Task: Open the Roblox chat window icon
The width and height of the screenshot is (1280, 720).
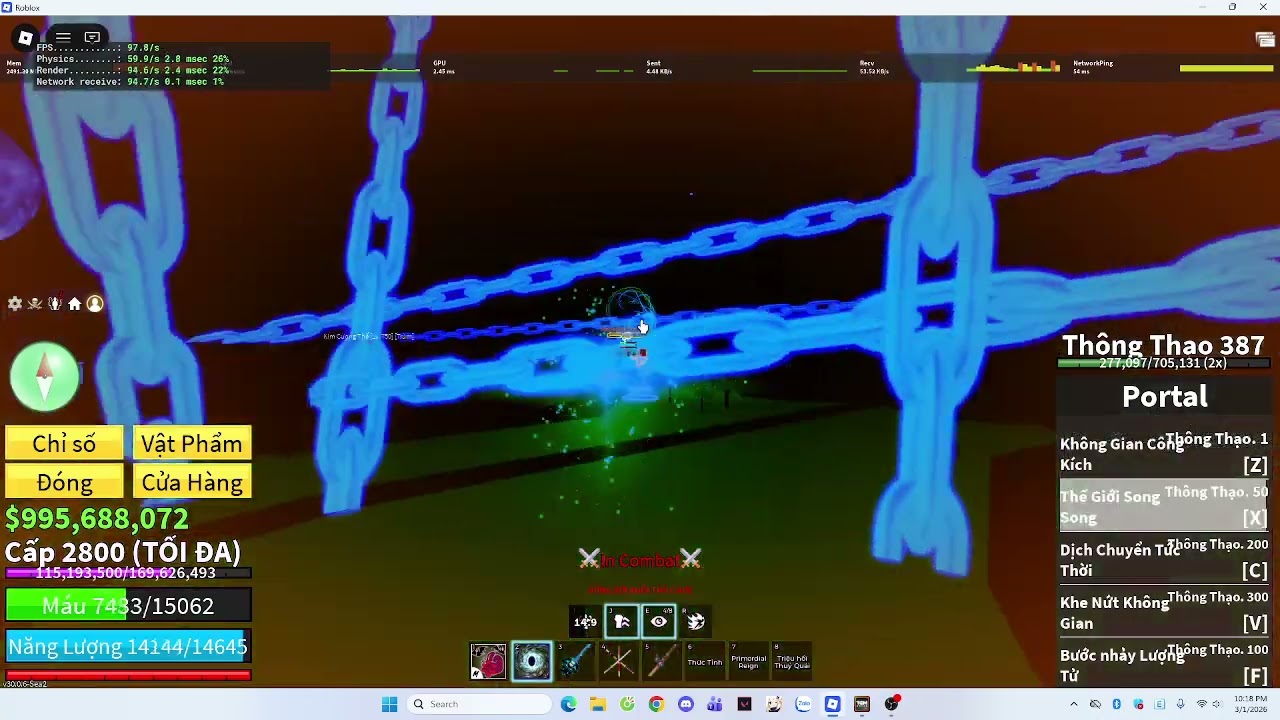Action: point(92,38)
